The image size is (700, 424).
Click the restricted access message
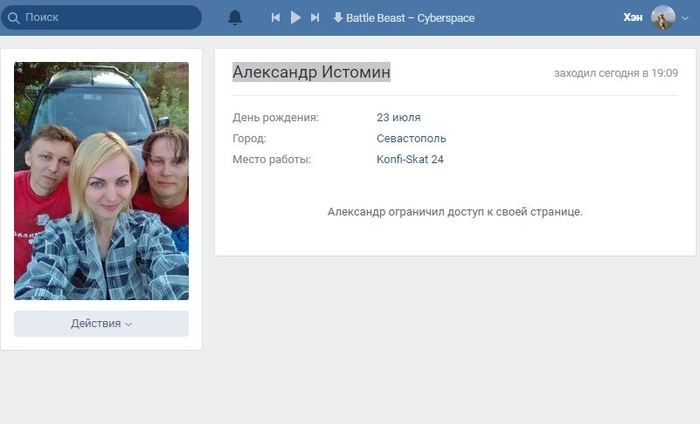(x=455, y=212)
